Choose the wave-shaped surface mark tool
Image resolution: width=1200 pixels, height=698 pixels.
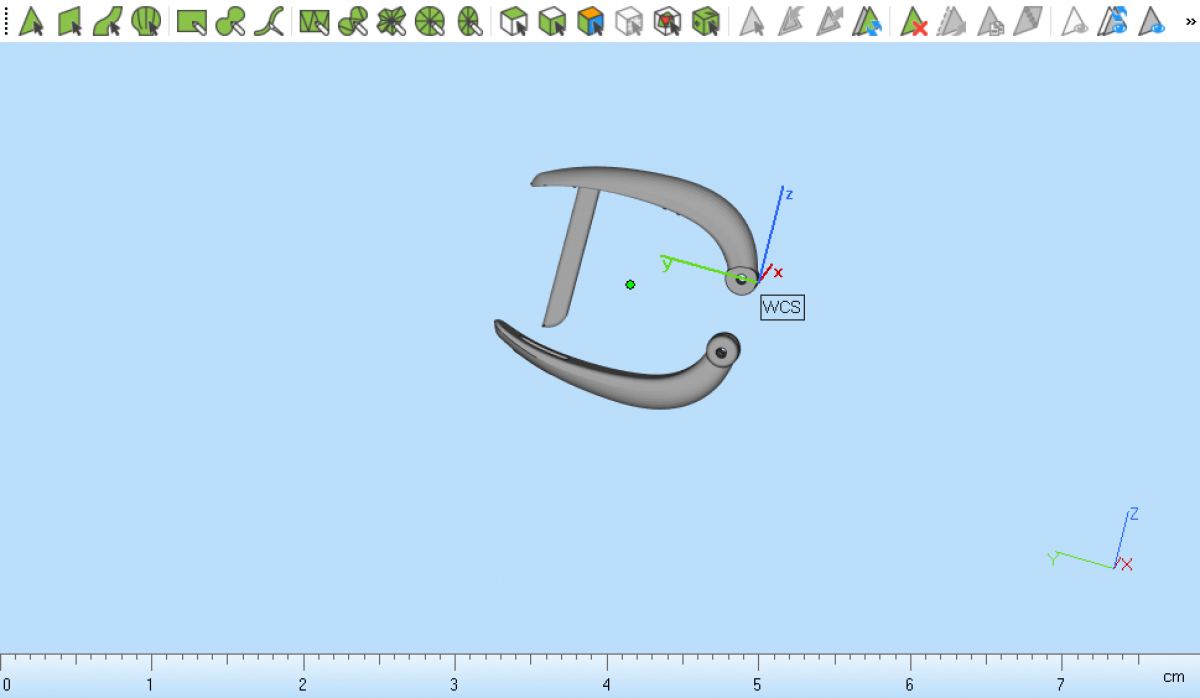coord(108,21)
